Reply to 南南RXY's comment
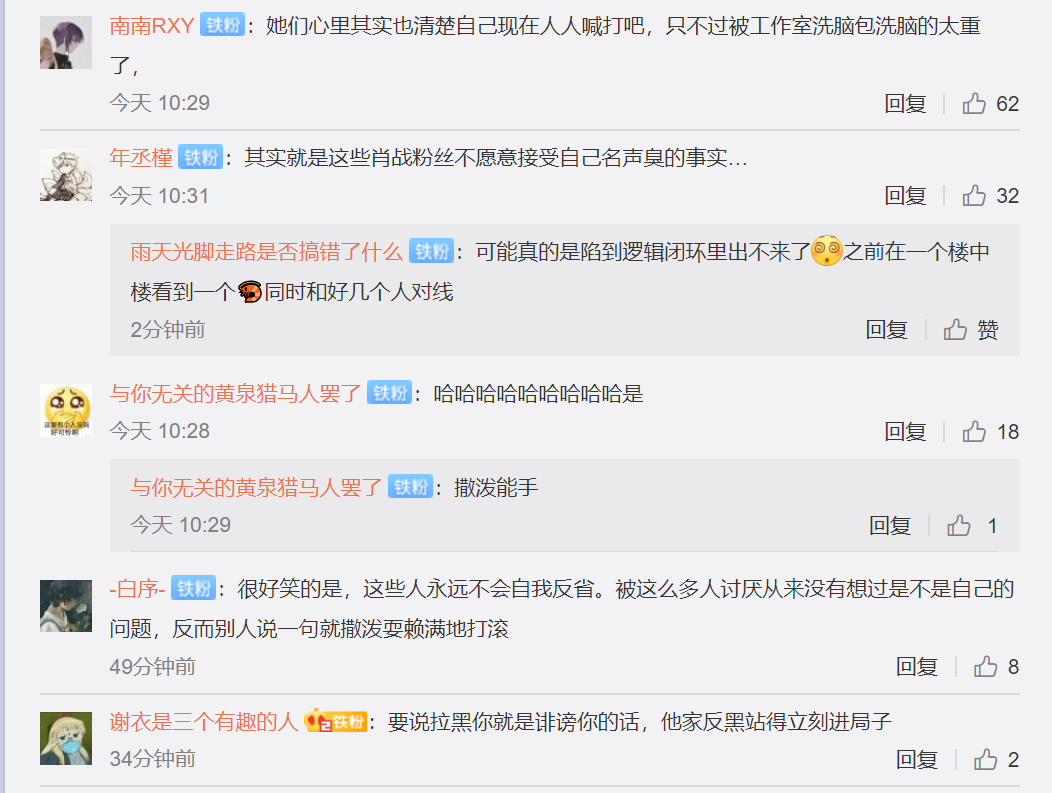Viewport: 1052px width, 793px height. [905, 103]
